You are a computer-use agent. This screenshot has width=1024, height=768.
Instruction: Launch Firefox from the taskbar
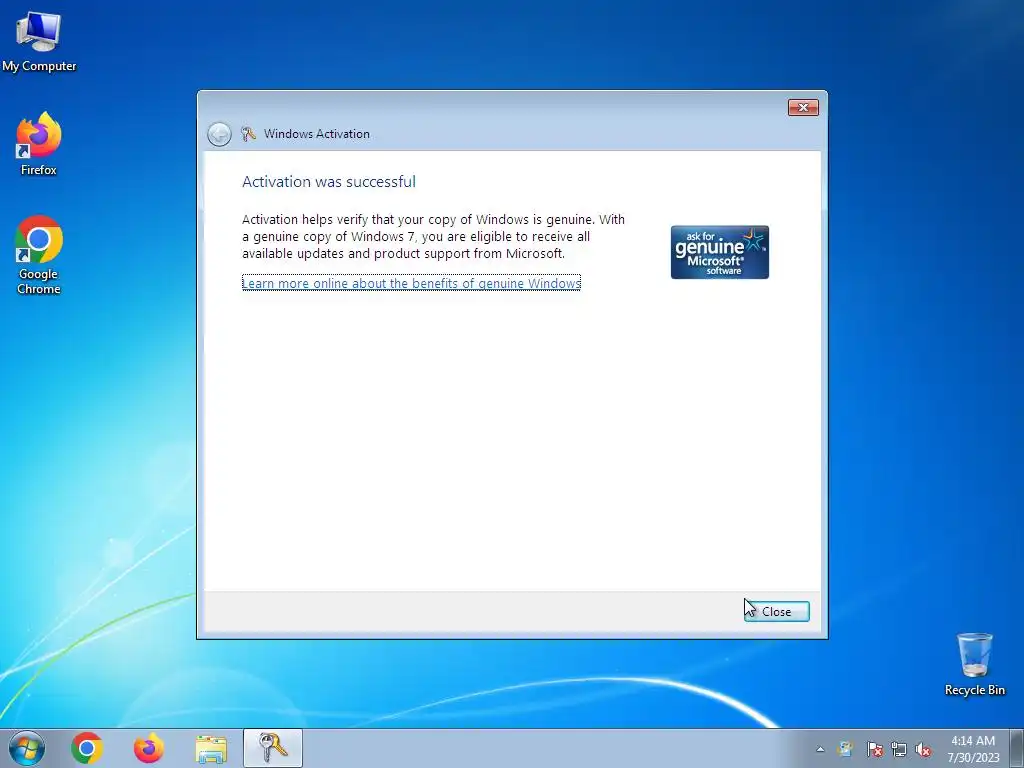click(149, 748)
